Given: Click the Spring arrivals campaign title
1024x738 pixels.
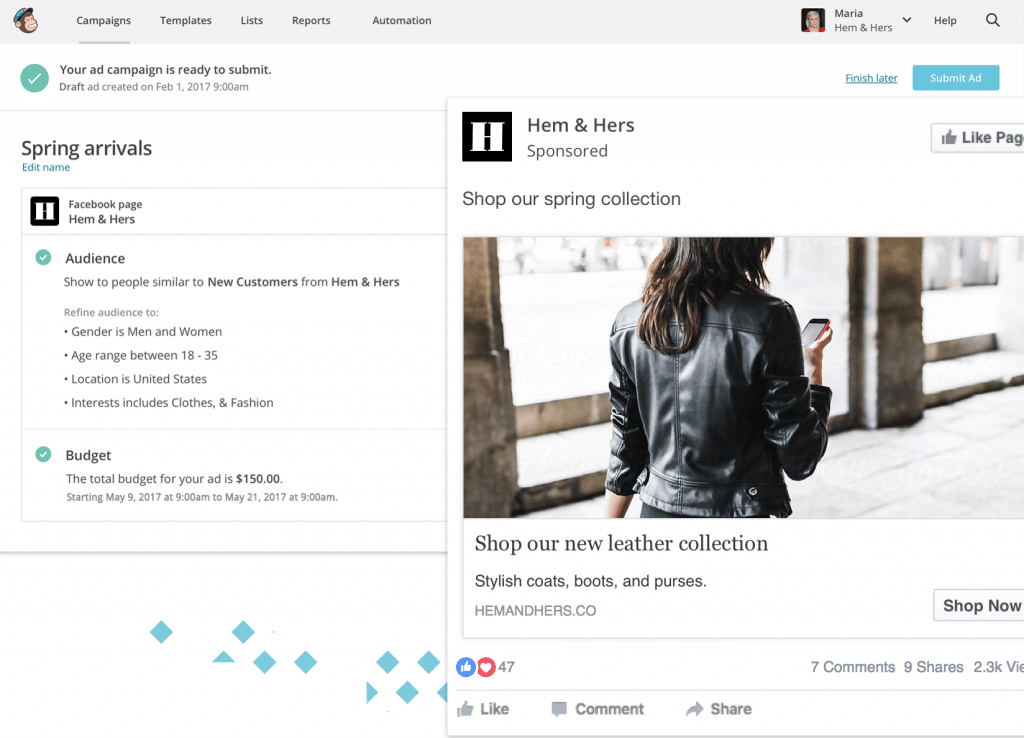Looking at the screenshot, I should 86,148.
